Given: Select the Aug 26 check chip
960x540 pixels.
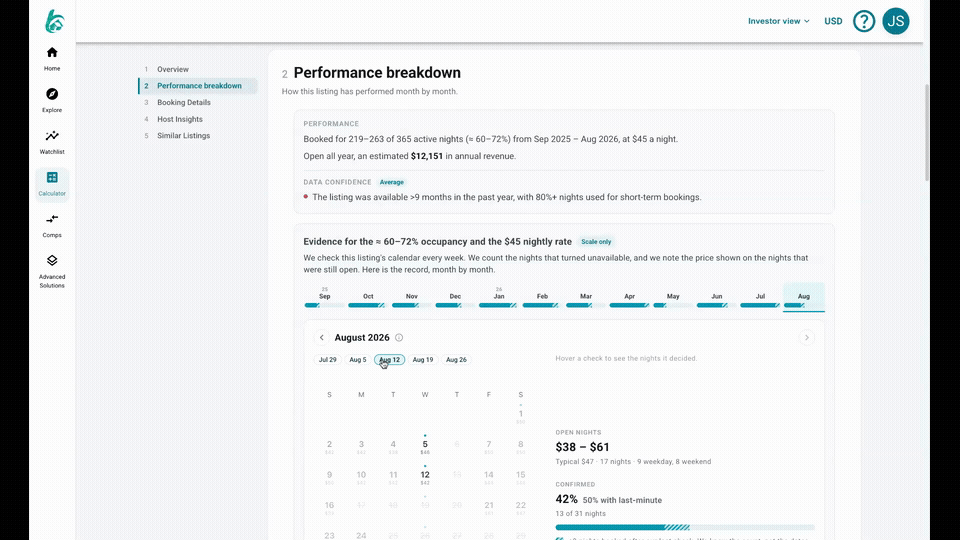Looking at the screenshot, I should tap(456, 359).
